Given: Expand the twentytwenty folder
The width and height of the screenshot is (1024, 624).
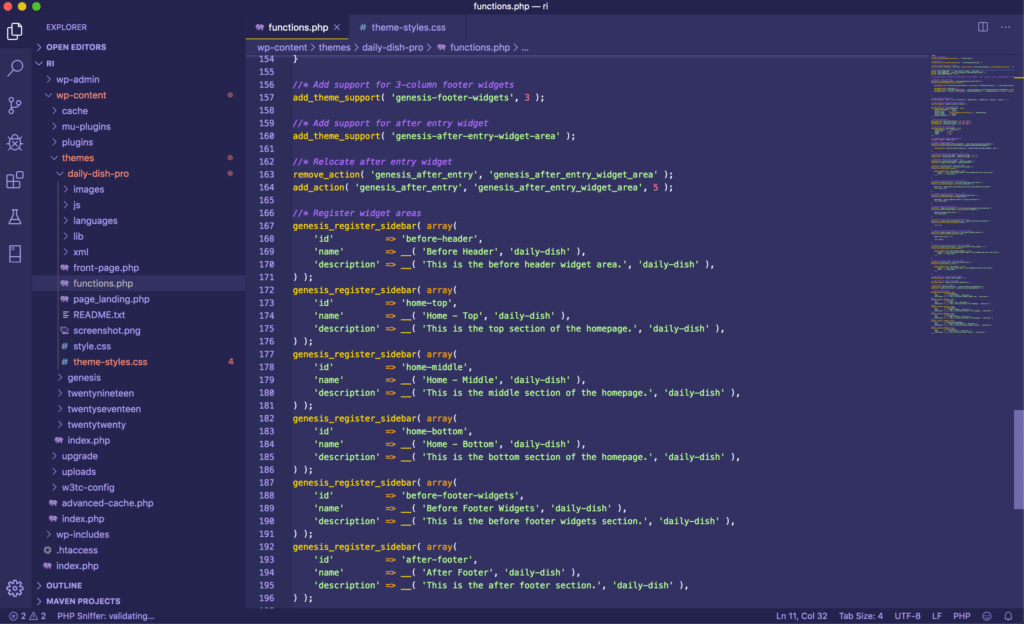Looking at the screenshot, I should tap(97, 424).
